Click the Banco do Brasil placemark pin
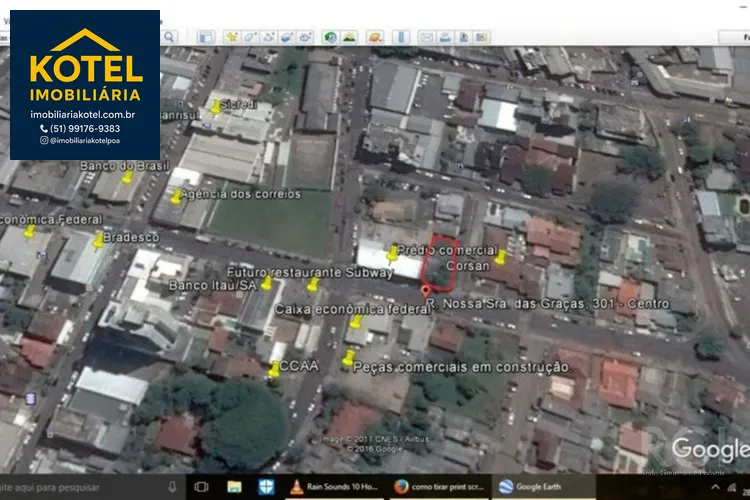 [x=127, y=178]
